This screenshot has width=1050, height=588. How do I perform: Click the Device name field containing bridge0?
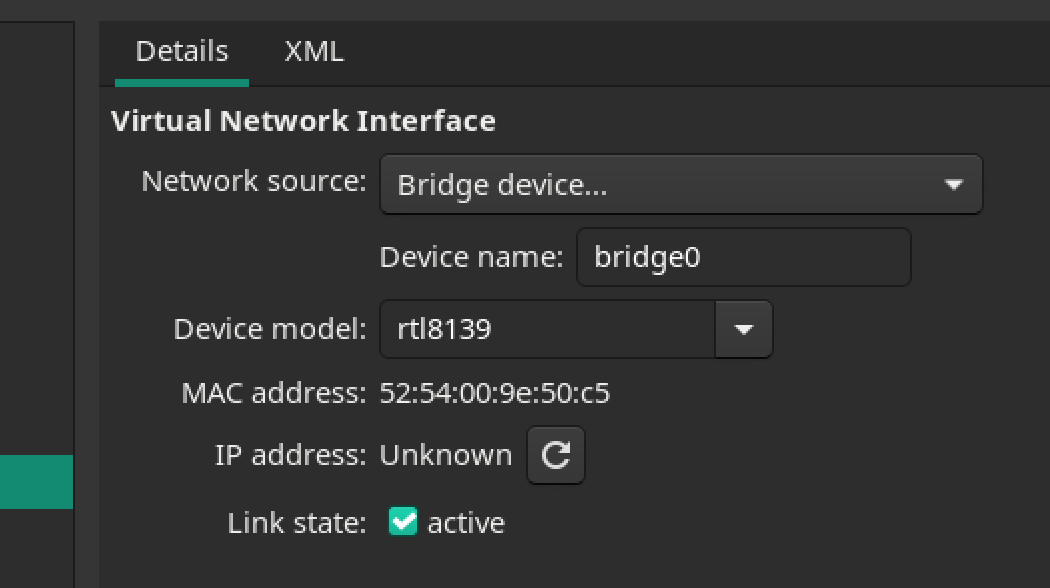click(743, 258)
